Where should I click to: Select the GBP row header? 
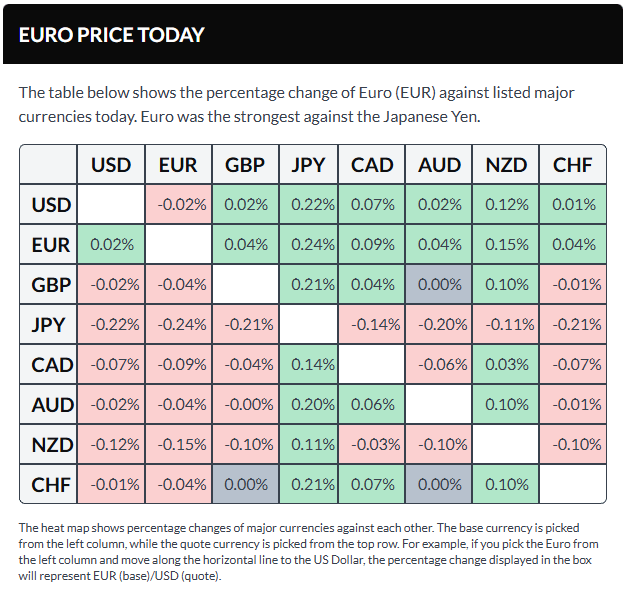pyautogui.click(x=51, y=285)
